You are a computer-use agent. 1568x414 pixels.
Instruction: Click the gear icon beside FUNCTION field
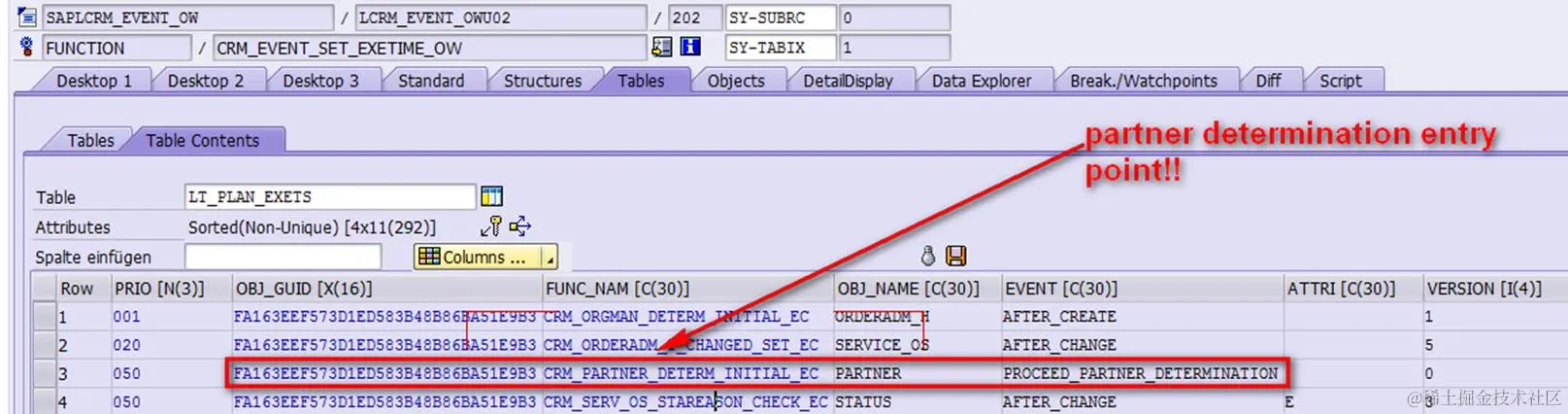pos(26,46)
